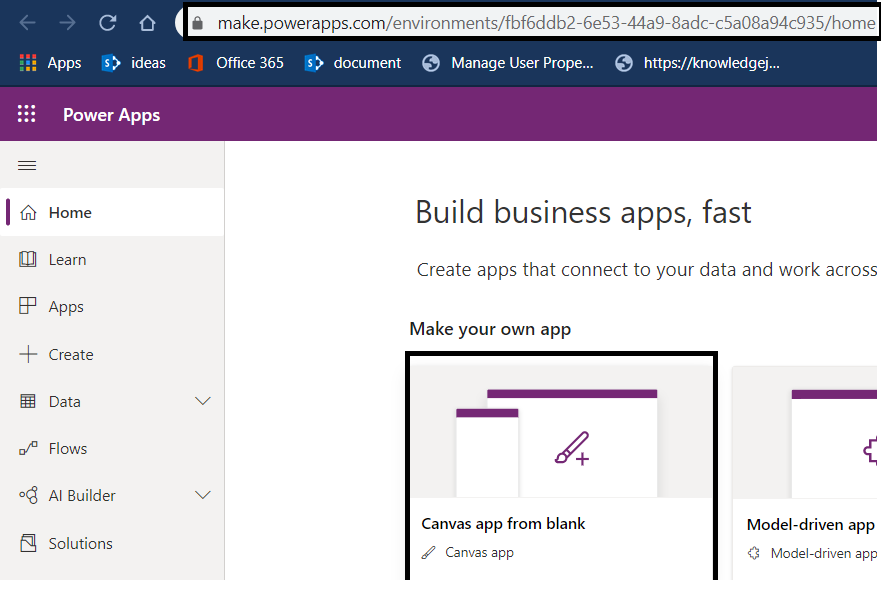The width and height of the screenshot is (881, 589).
Task: Open the ideas SharePoint bookmark
Action: pyautogui.click(x=133, y=63)
